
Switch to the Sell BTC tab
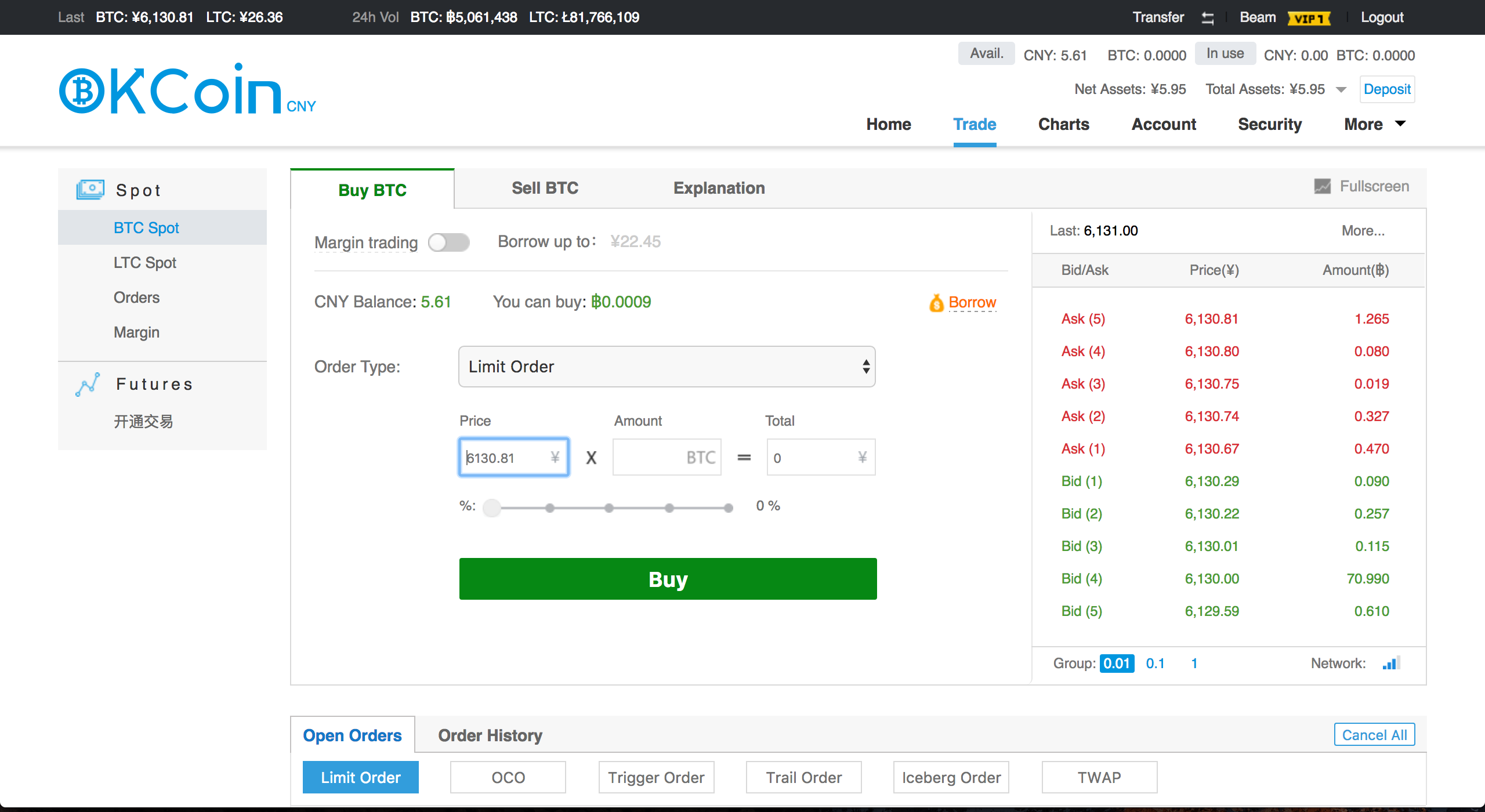click(x=545, y=188)
